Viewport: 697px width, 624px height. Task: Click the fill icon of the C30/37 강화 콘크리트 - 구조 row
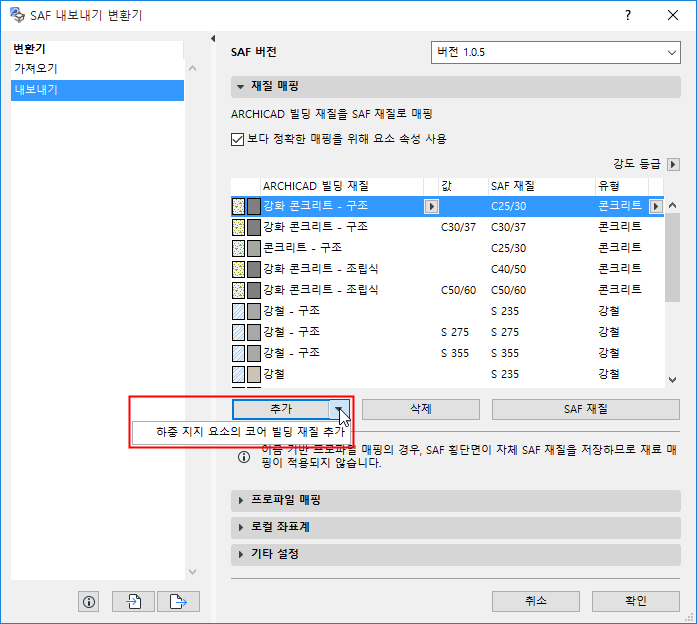pos(239,227)
